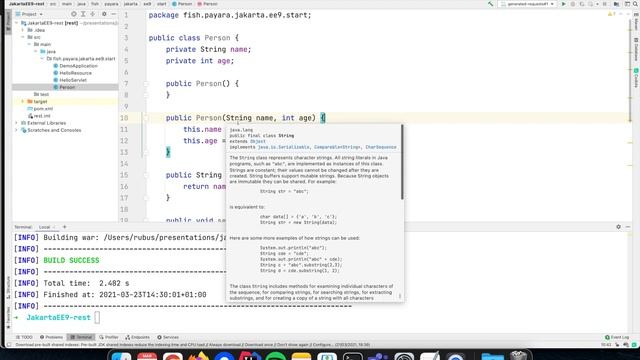The height and width of the screenshot is (360, 640).
Task: Open Project panel settings gear
Action: point(104,14)
